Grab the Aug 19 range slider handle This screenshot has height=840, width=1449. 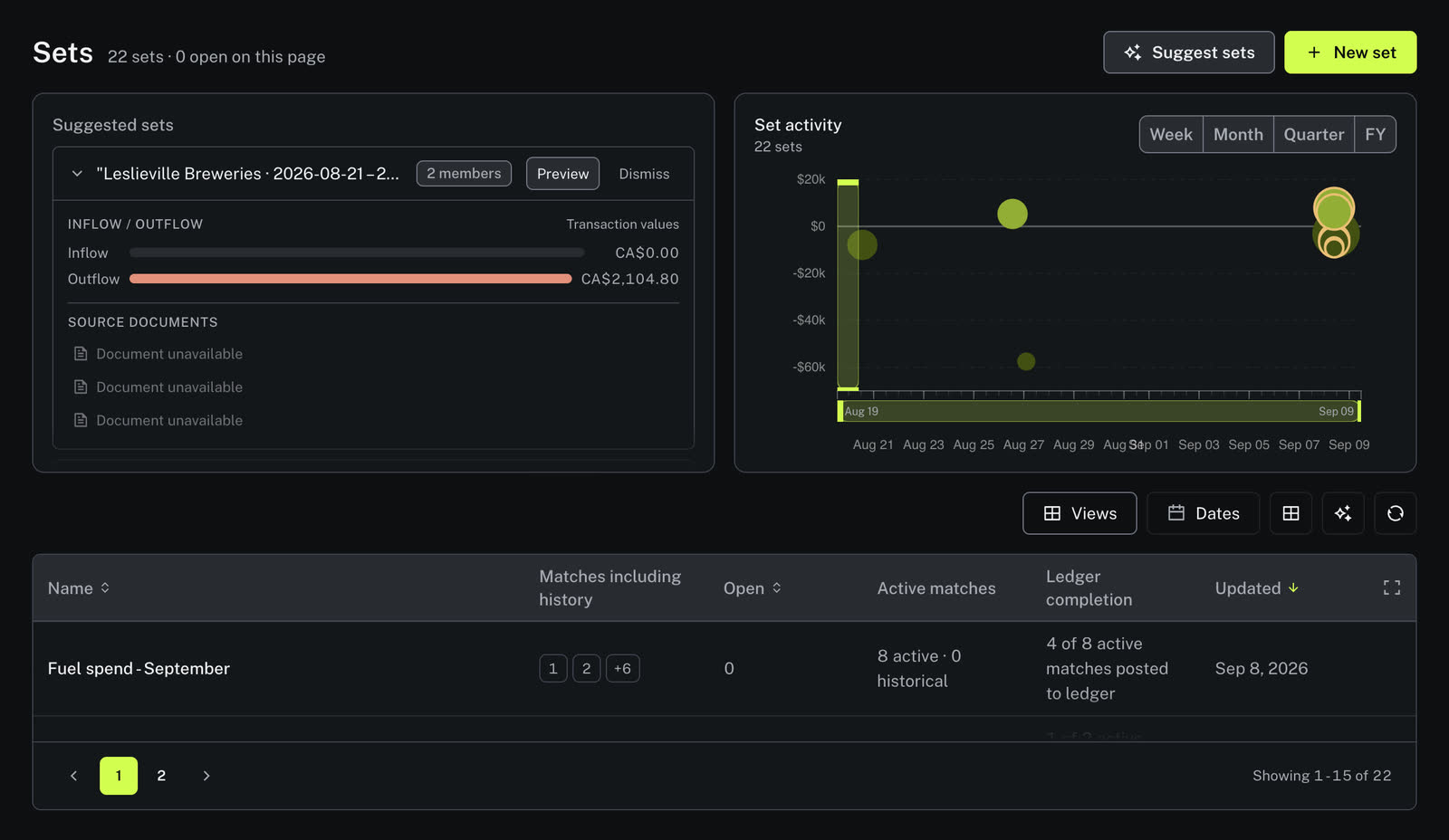840,411
